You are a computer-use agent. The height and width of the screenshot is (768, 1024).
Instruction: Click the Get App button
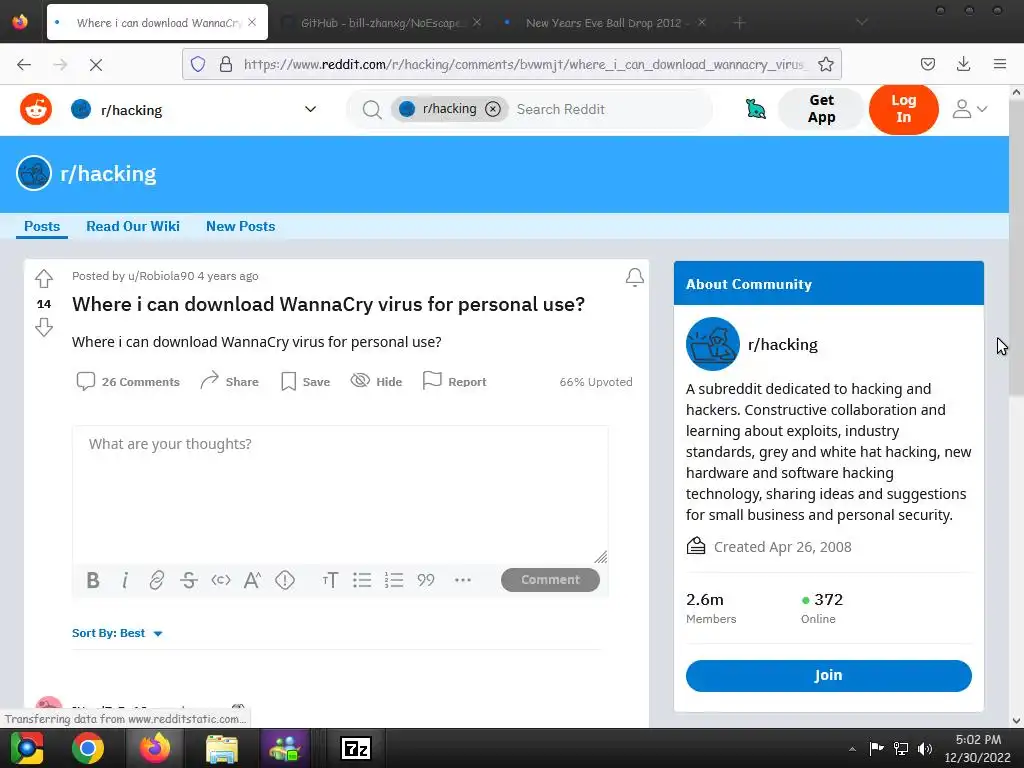click(821, 109)
